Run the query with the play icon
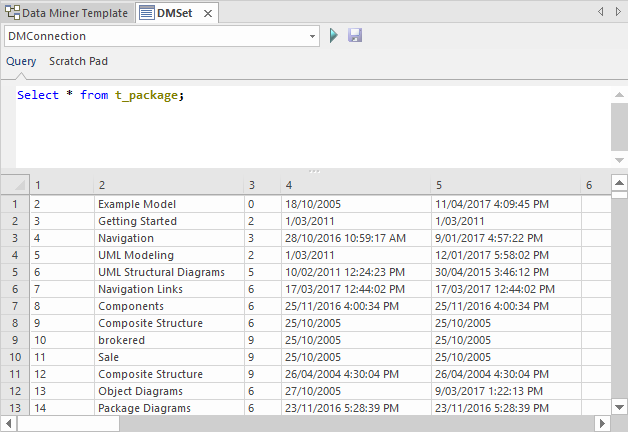This screenshot has height=432, width=628. (x=334, y=36)
